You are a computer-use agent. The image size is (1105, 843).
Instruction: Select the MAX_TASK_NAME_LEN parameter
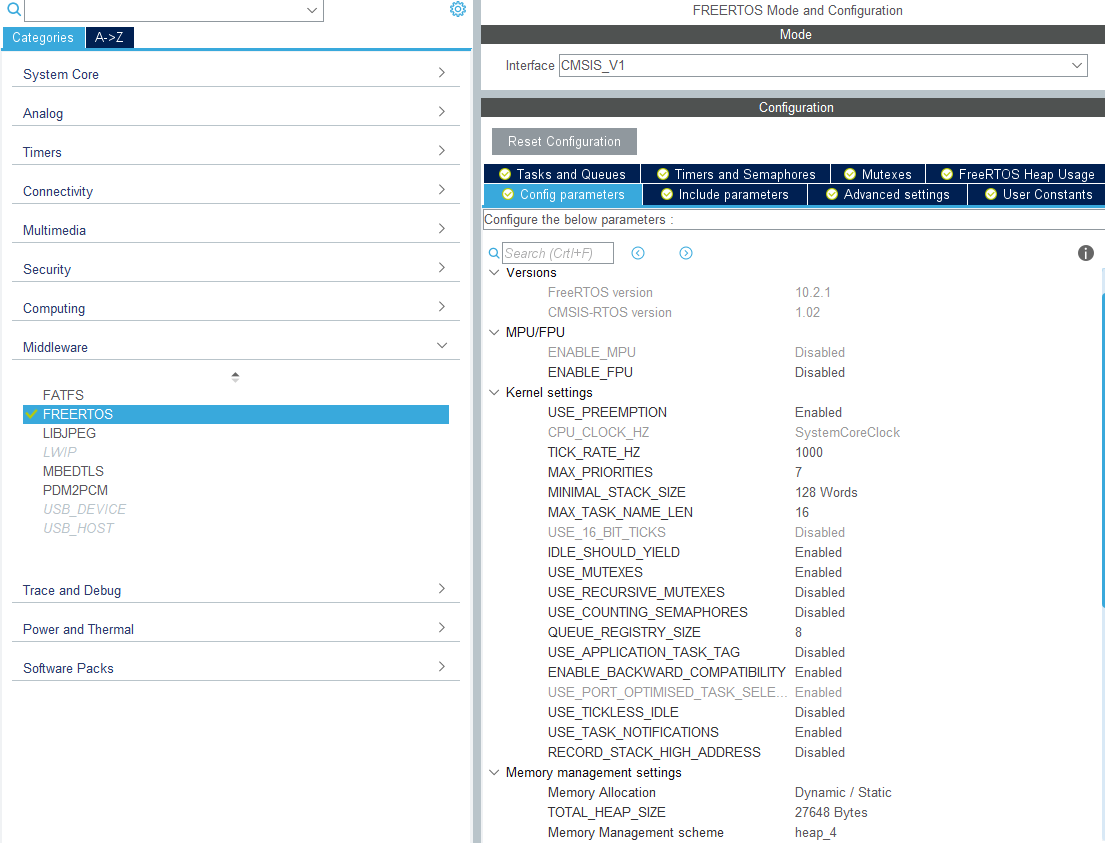click(620, 512)
